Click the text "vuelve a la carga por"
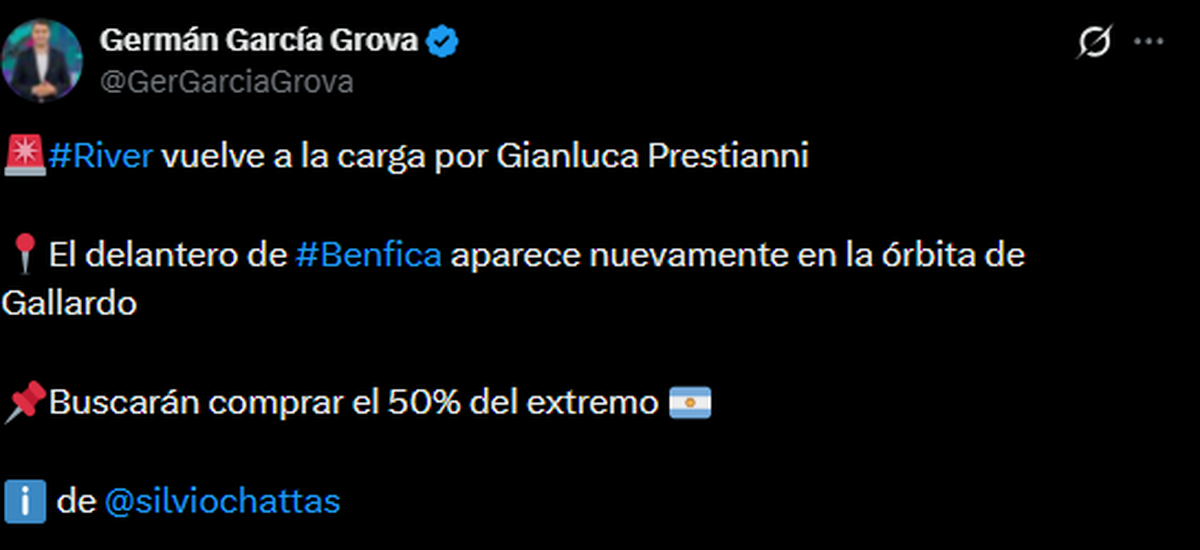1200x550 pixels. (324, 158)
